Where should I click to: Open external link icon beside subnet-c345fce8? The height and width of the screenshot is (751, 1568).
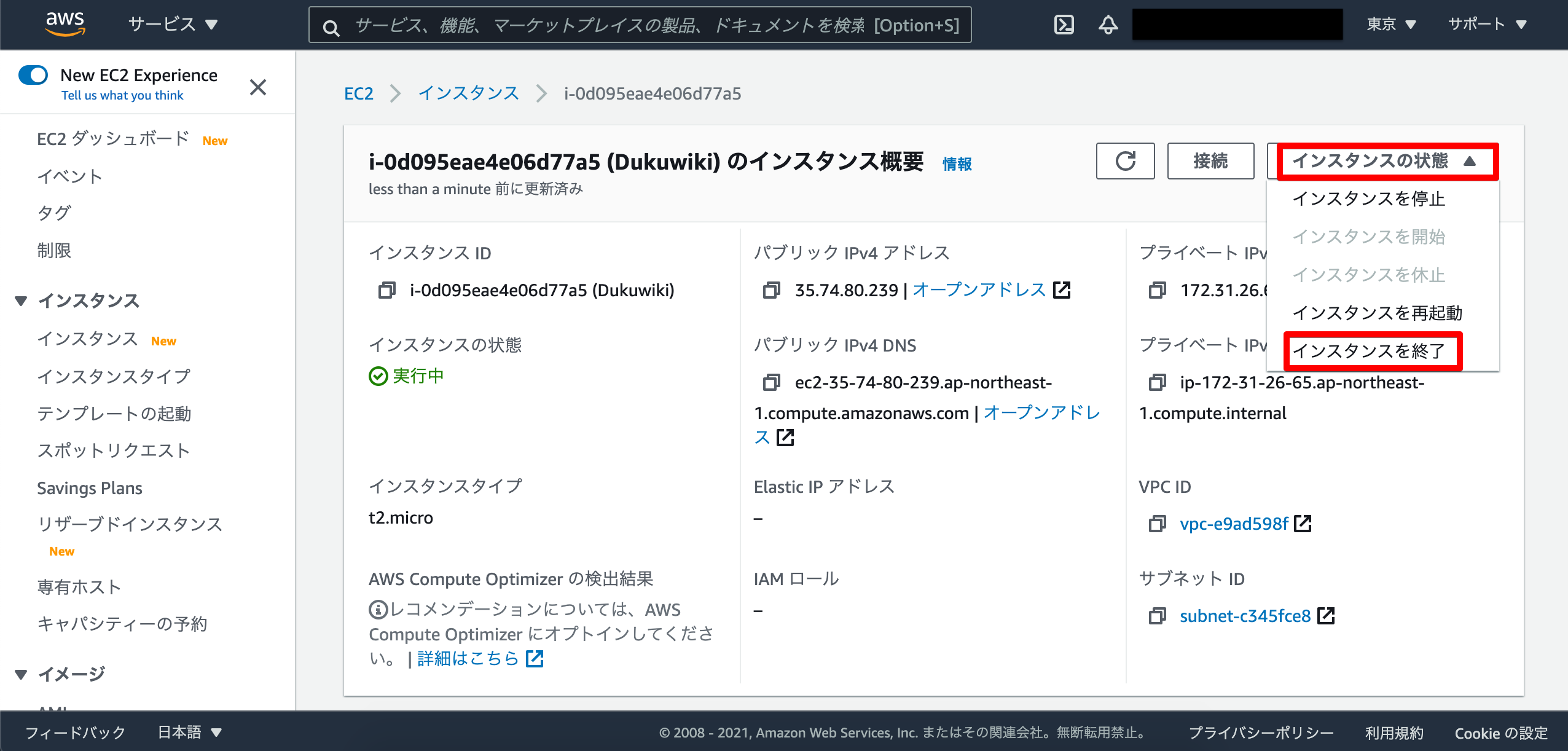pyautogui.click(x=1326, y=616)
